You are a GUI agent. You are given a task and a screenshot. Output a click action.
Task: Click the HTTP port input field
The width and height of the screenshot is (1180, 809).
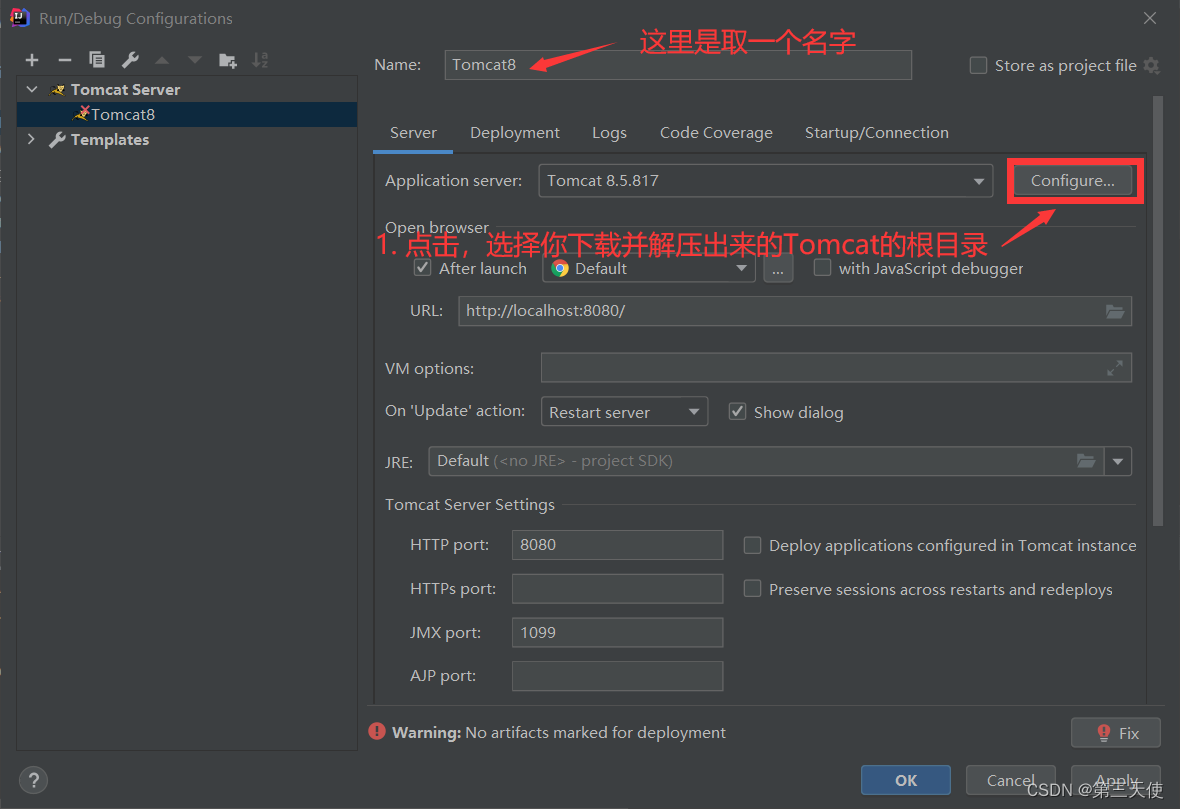tap(617, 545)
